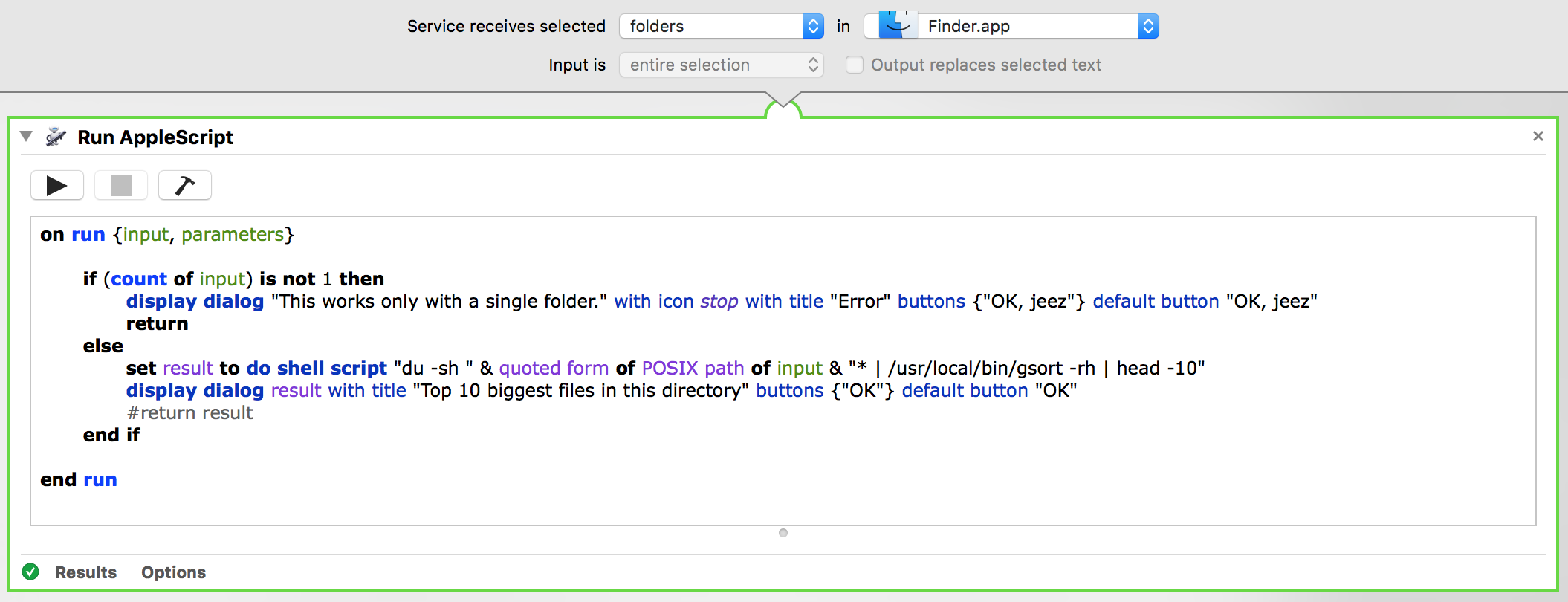The image size is (1568, 602).
Task: Click the 'POSIX path' text in script
Action: tap(693, 368)
